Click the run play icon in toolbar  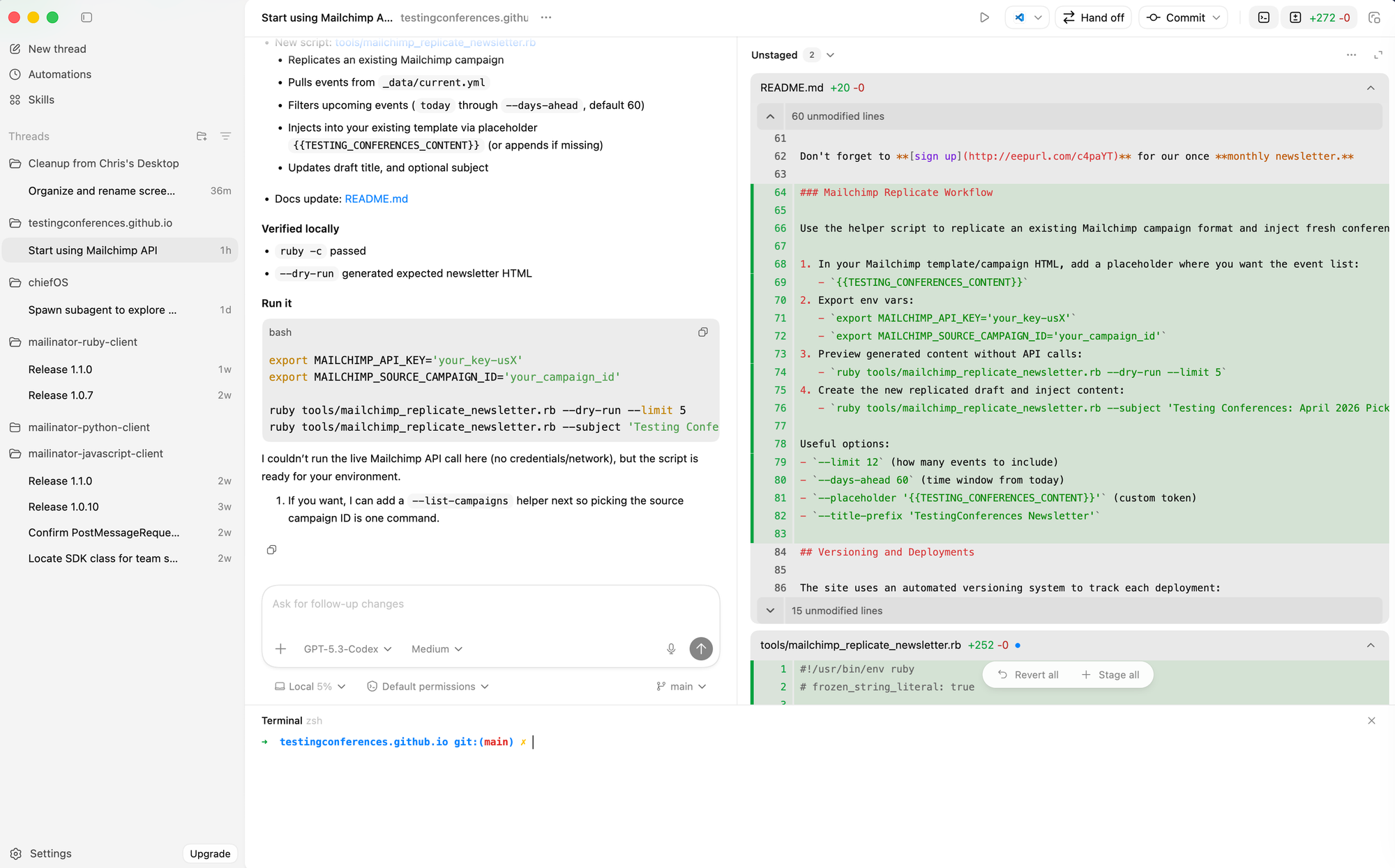point(984,17)
